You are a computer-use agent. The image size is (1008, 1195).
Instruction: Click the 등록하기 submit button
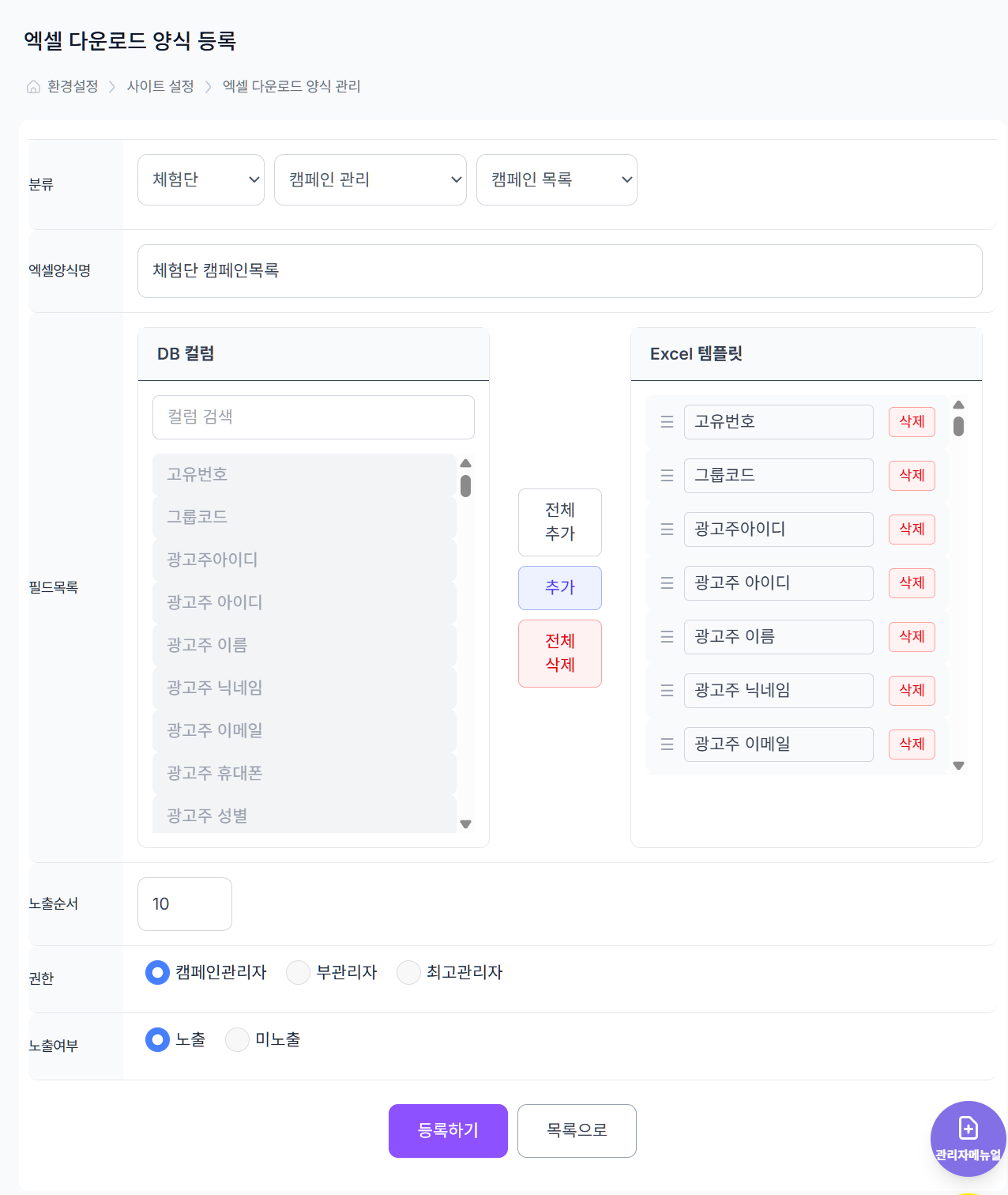click(x=447, y=1130)
